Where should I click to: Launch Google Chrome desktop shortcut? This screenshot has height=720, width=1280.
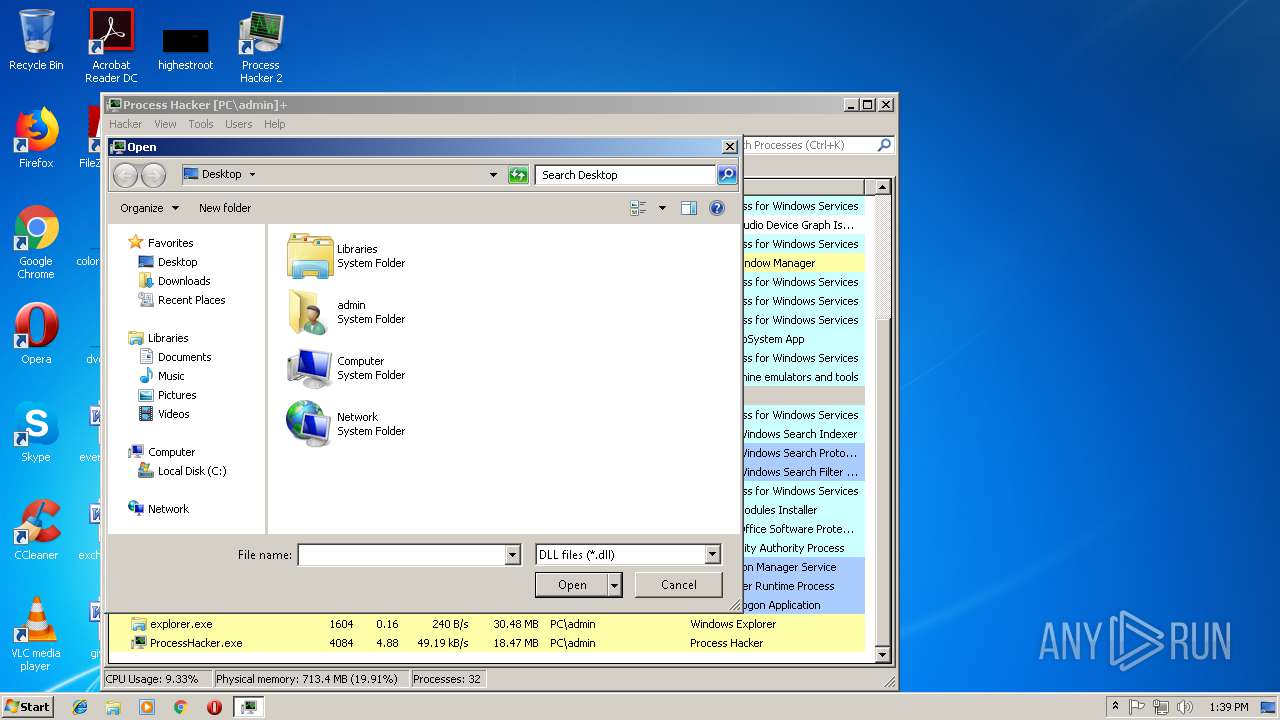point(36,242)
